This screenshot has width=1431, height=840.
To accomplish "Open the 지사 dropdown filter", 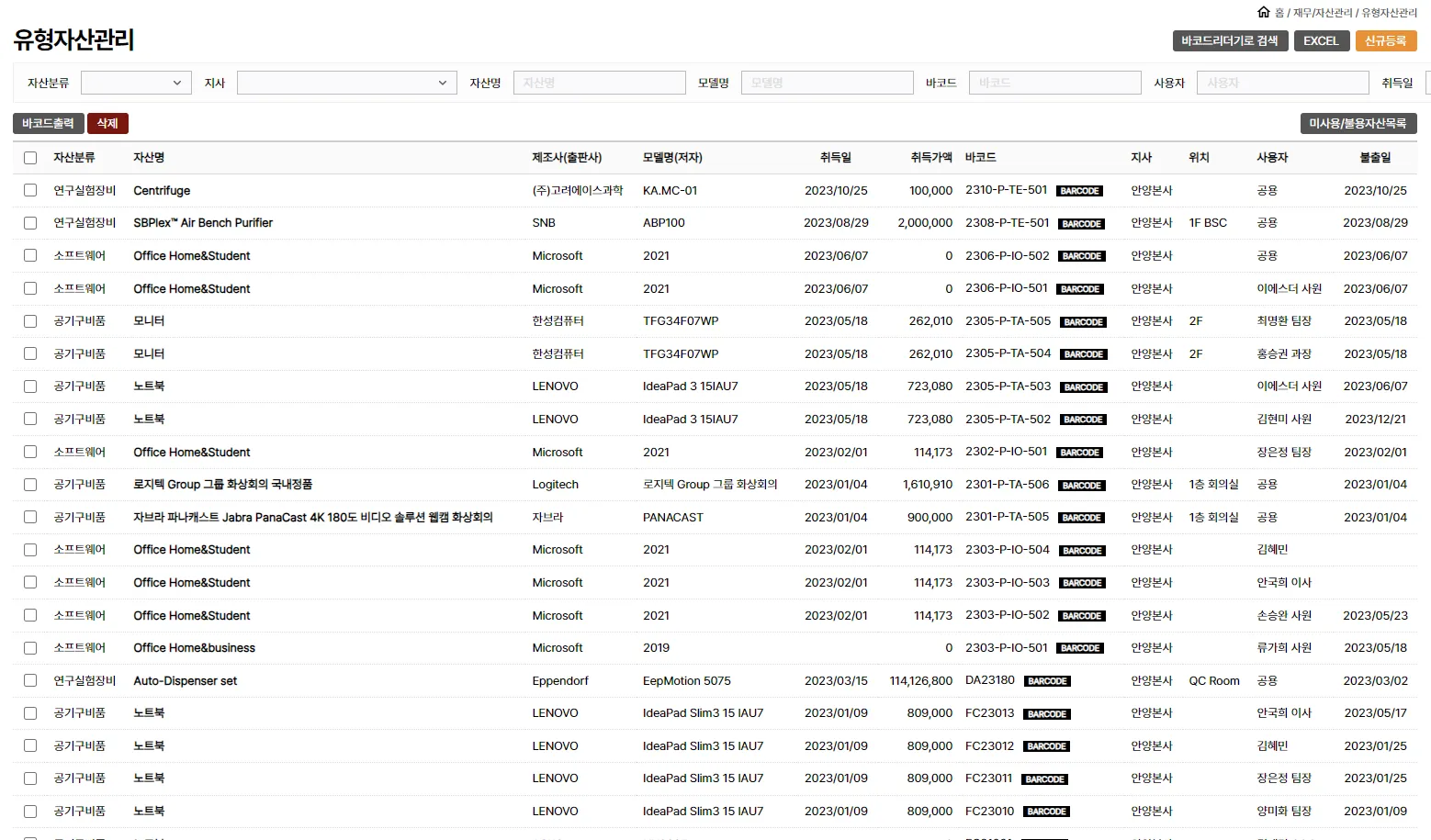I will click(x=346, y=83).
